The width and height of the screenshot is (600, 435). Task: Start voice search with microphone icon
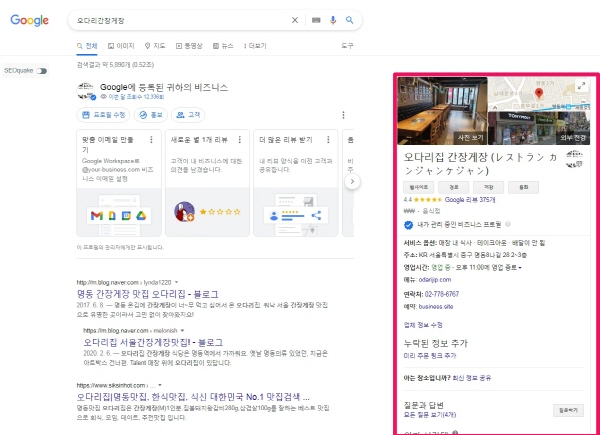333,20
